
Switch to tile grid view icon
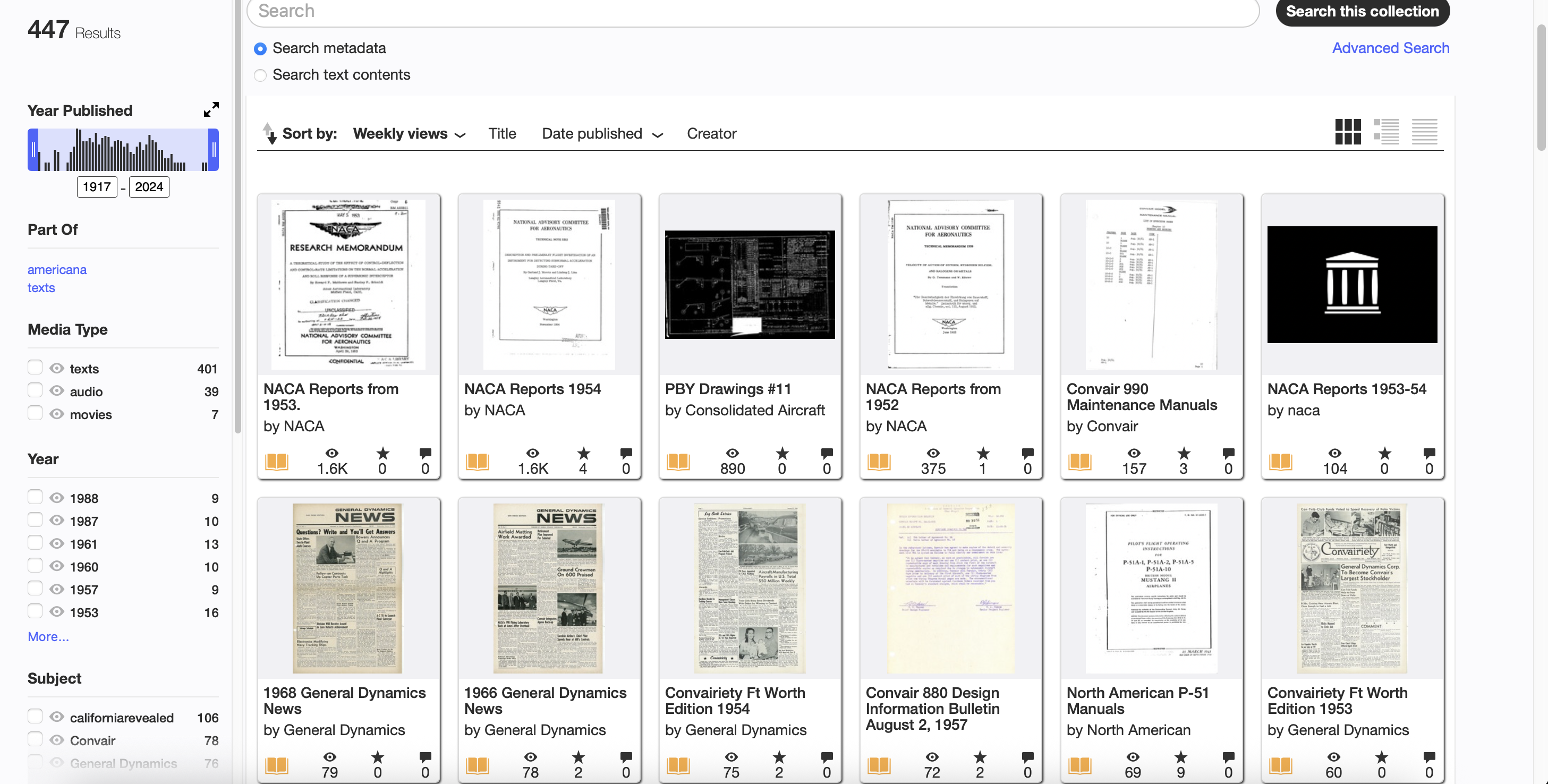tap(1347, 132)
